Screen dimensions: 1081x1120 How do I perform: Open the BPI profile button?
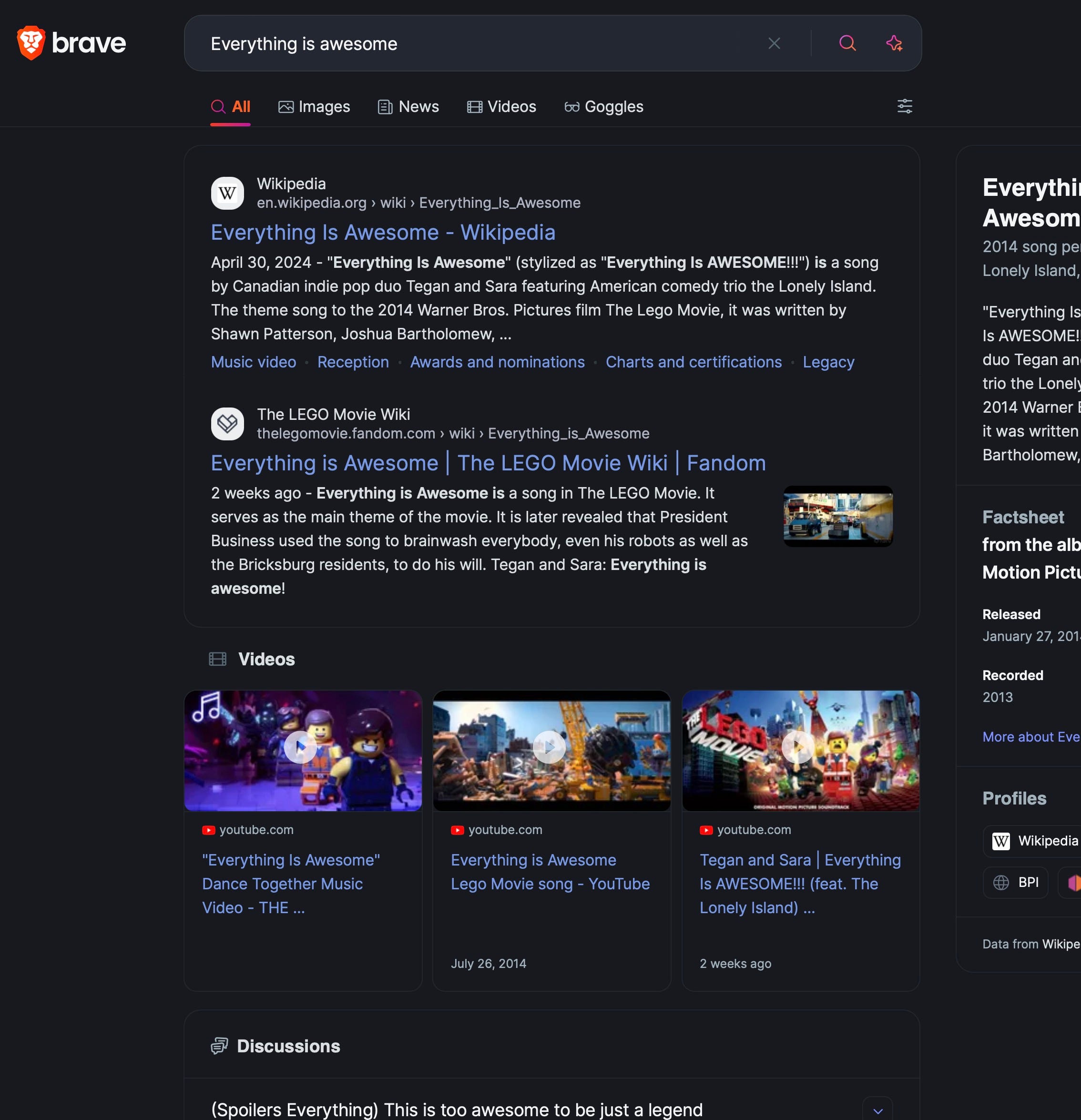1015,882
